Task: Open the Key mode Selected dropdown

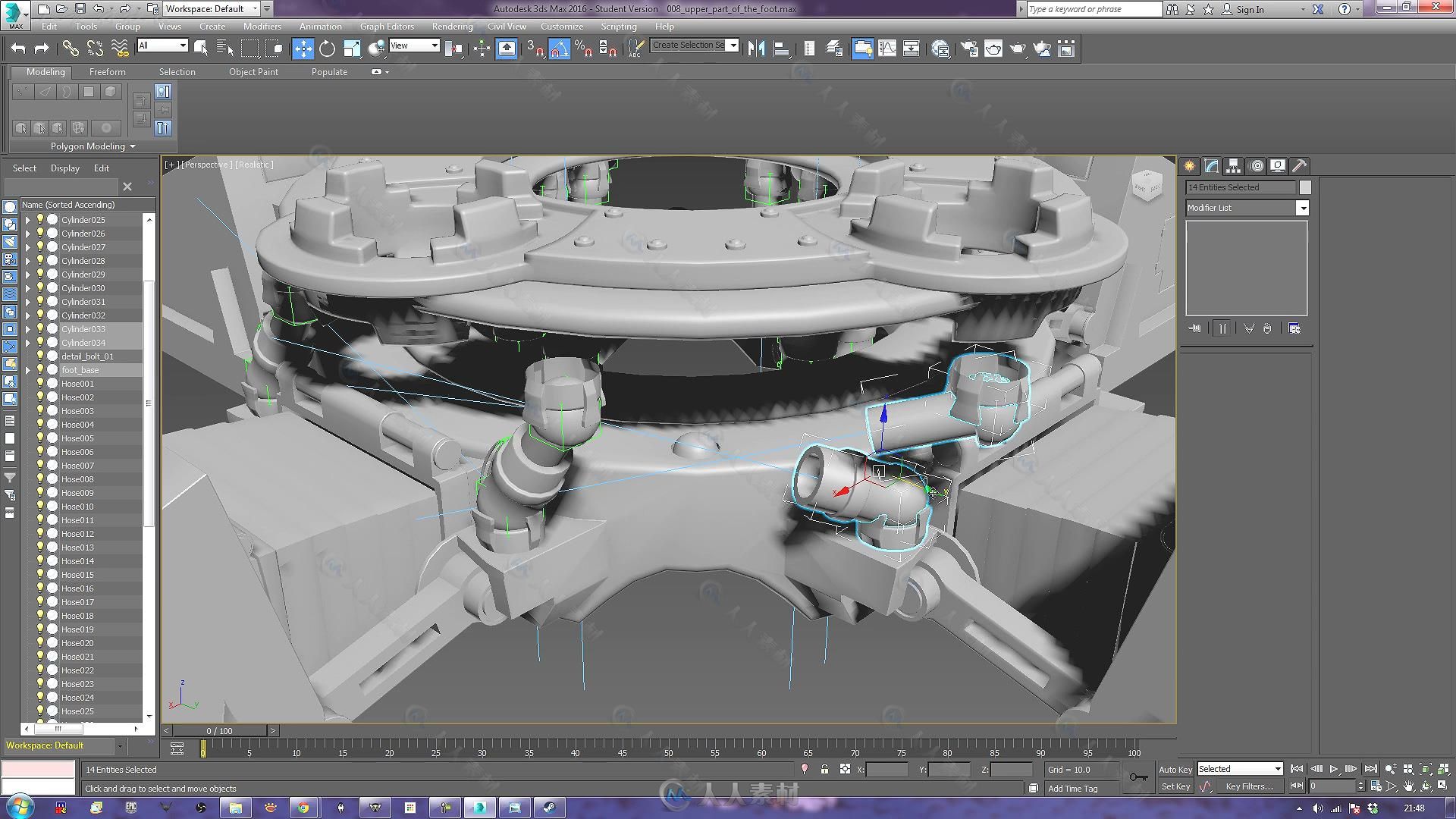Action: (1239, 769)
